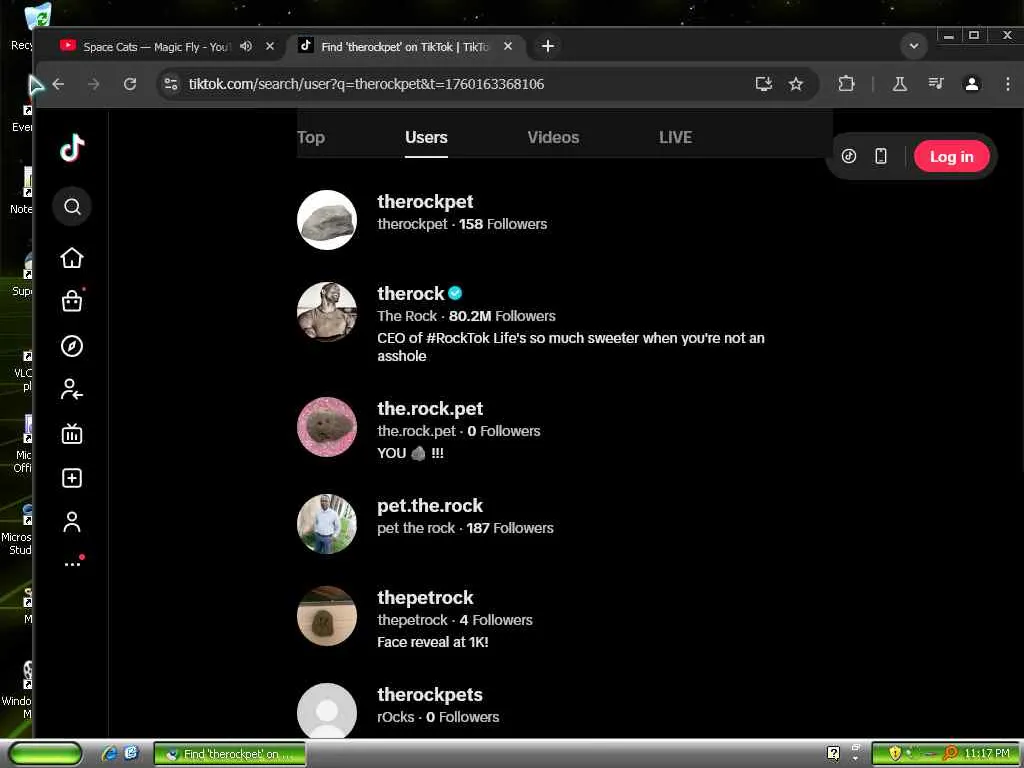The height and width of the screenshot is (768, 1024).
Task: View site information icon in address bar
Action: pyautogui.click(x=171, y=84)
